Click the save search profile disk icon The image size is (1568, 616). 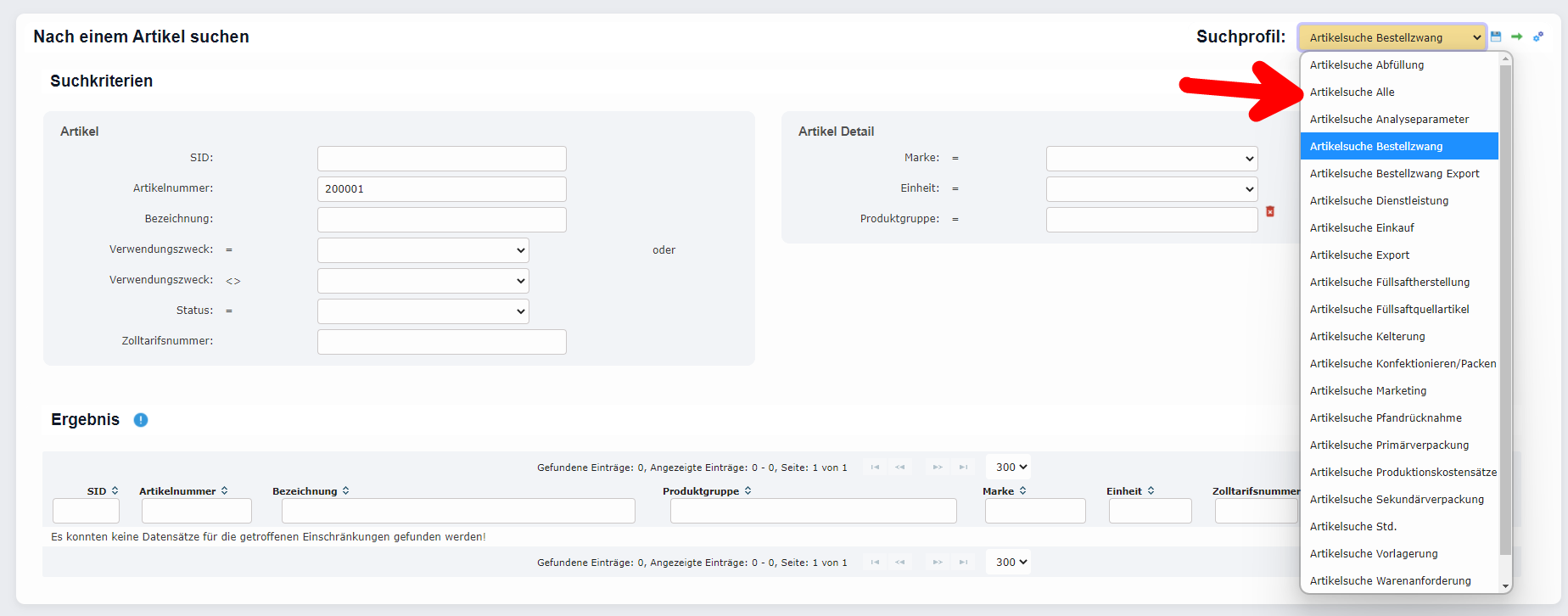[x=1496, y=36]
